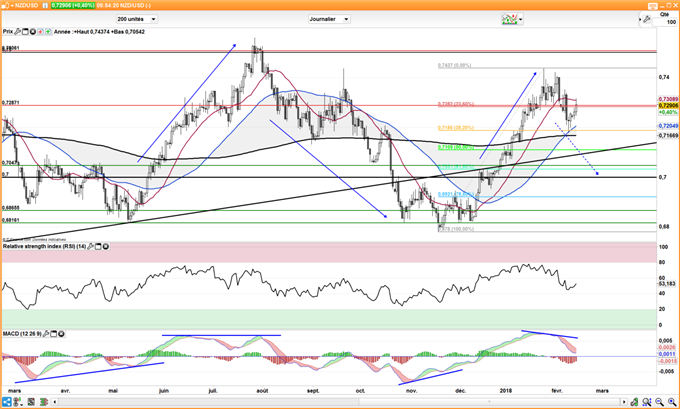Click the zoom selection magnifier icon
680x409 pixels.
coord(647,402)
